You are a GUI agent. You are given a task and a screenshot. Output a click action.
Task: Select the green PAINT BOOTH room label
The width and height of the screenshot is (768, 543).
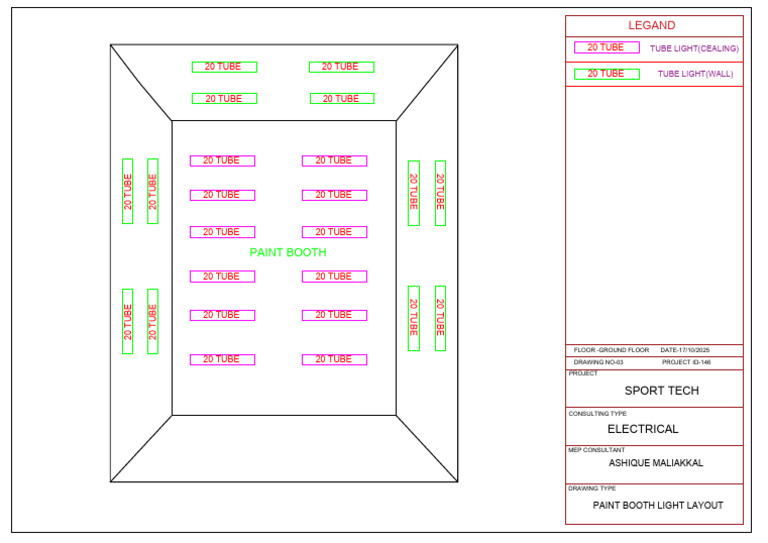[x=288, y=253]
